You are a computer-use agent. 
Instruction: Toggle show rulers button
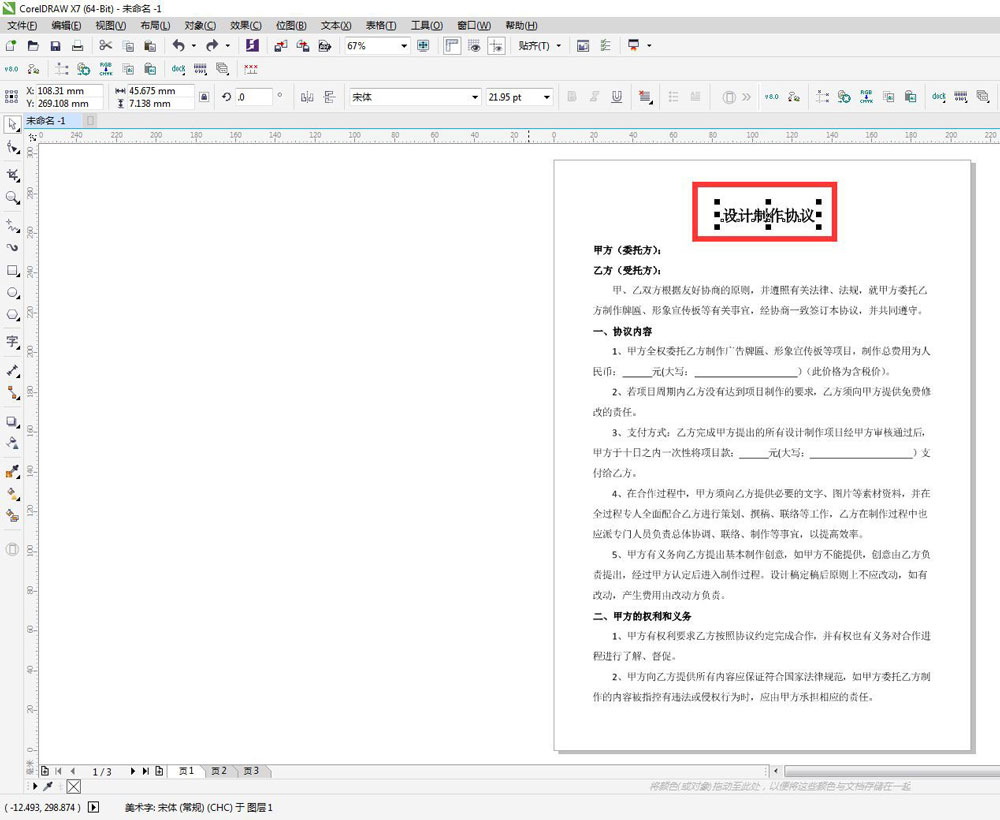click(x=452, y=46)
